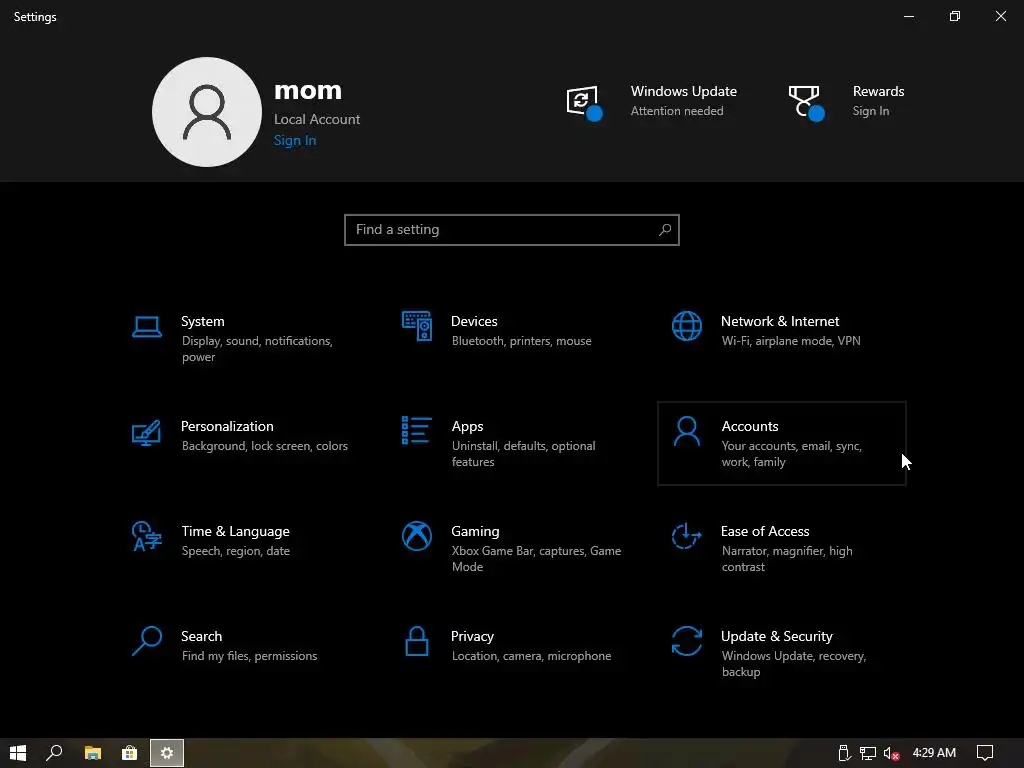Click the Devices keyboard and speaker icon

tap(417, 326)
